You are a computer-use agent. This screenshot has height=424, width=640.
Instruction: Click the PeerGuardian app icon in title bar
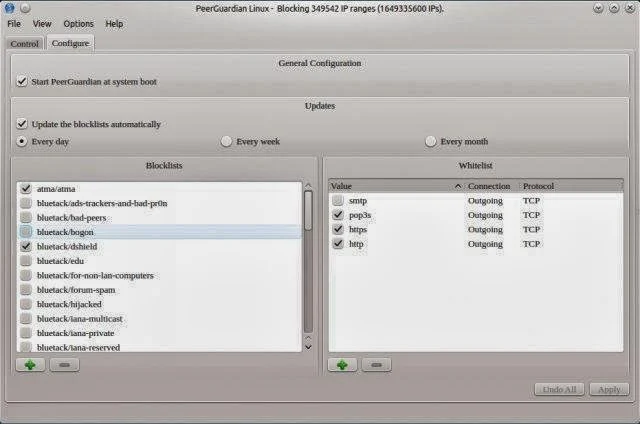pos(10,8)
